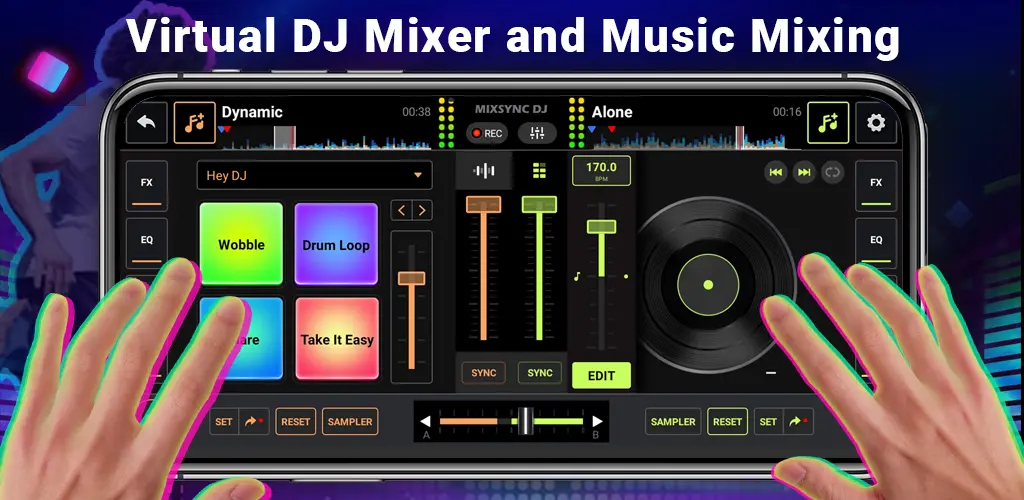Switch to the pad grid tab

tap(539, 171)
